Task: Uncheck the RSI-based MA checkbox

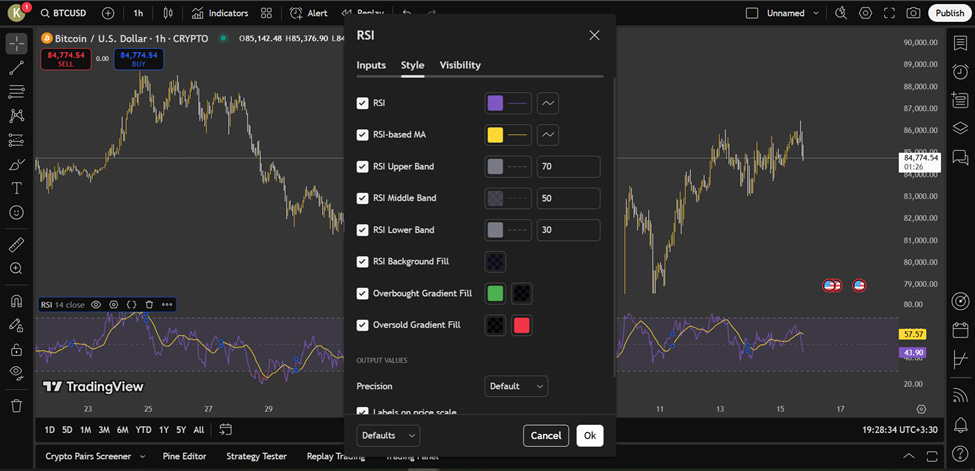Action: 363,135
